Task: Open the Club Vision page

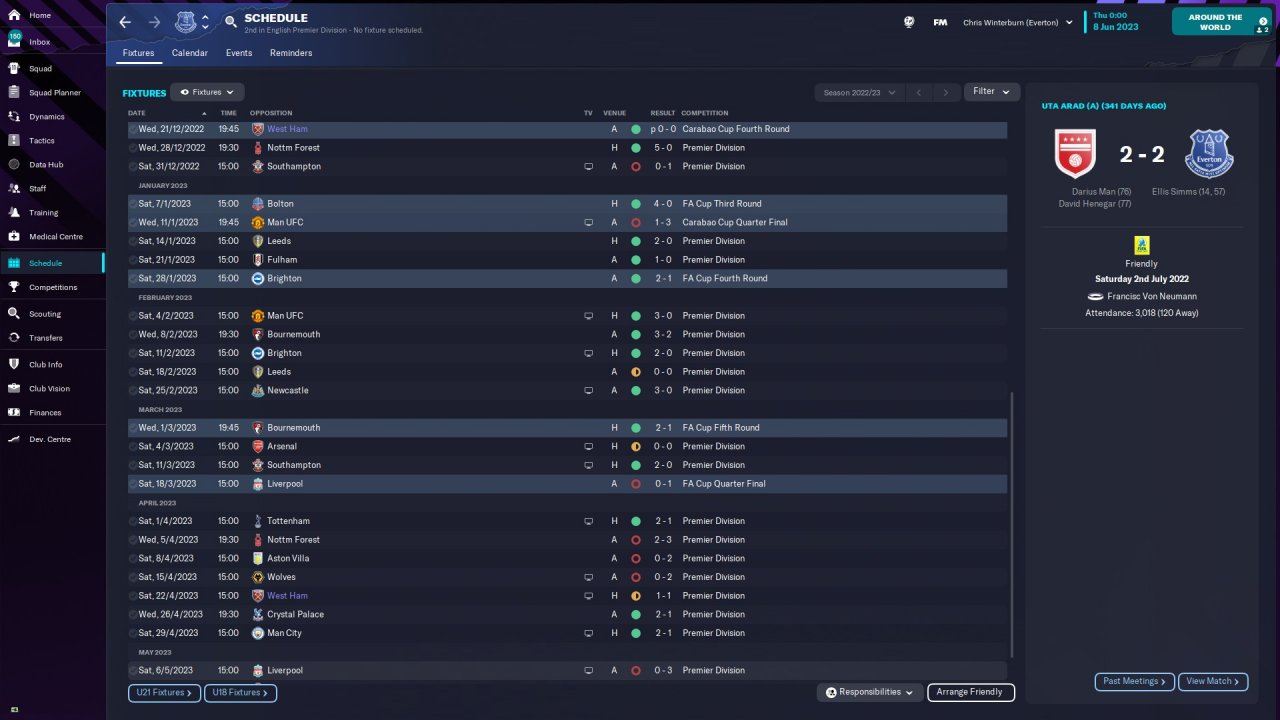Action: coord(49,389)
